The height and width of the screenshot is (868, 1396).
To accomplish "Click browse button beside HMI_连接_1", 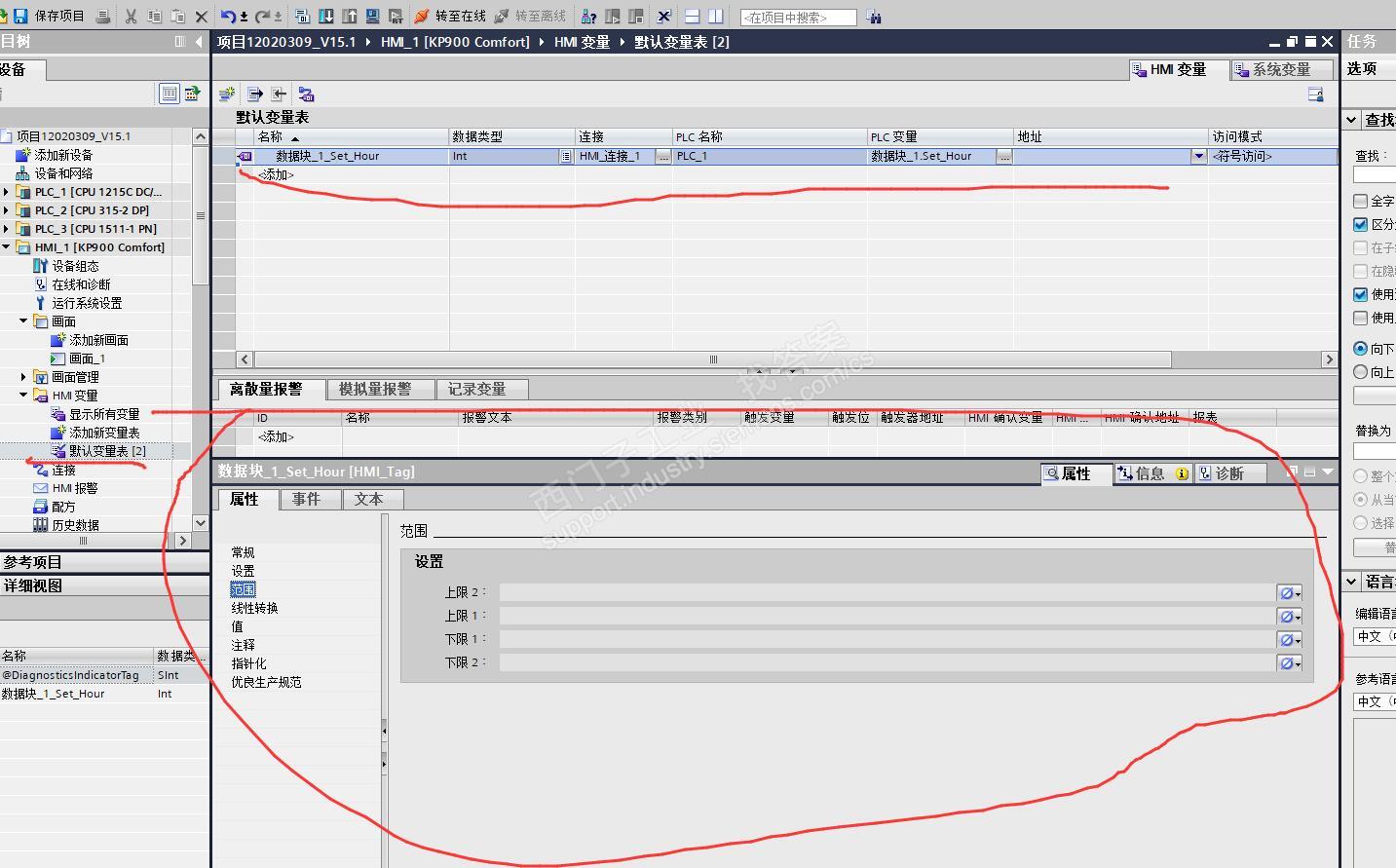I will [x=663, y=156].
